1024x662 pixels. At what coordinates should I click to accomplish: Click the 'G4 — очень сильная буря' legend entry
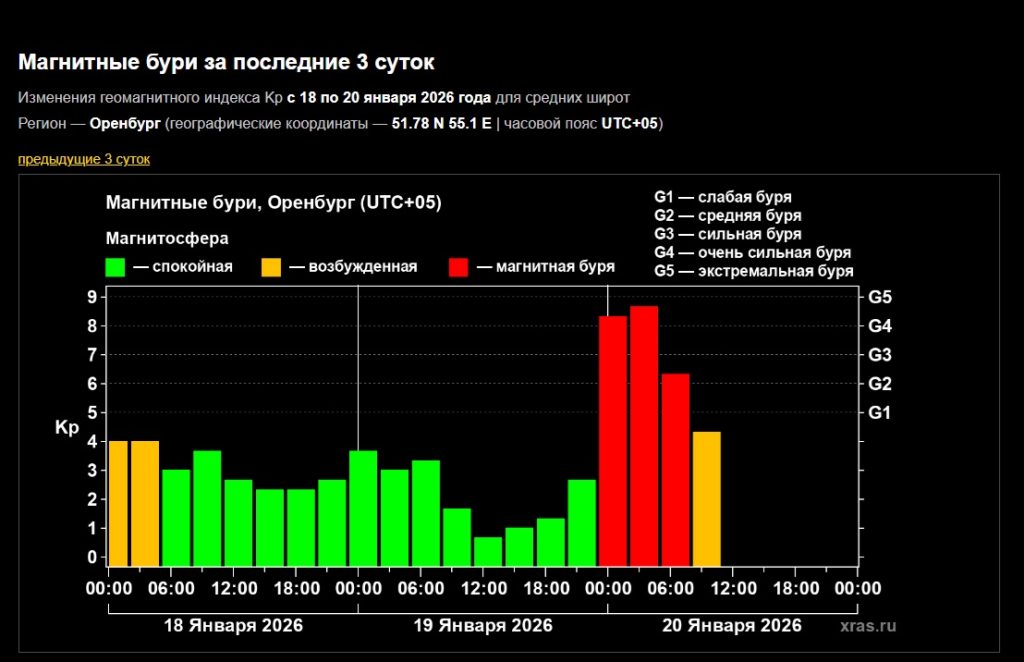pos(752,252)
